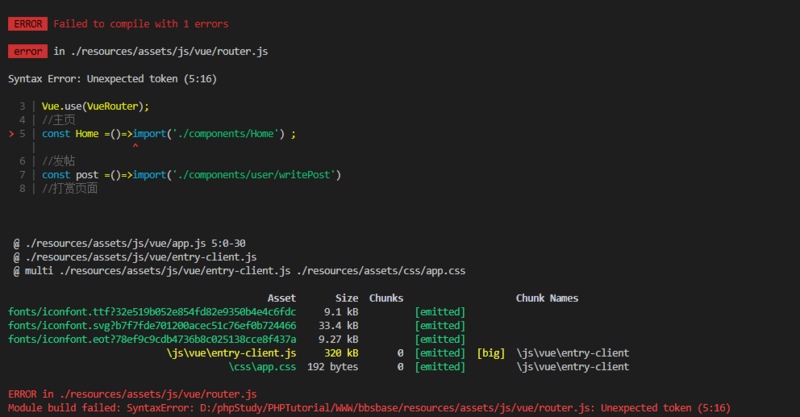Click the '9.1 kB' size value
Image resolution: width=800 pixels, height=417 pixels.
(341, 312)
